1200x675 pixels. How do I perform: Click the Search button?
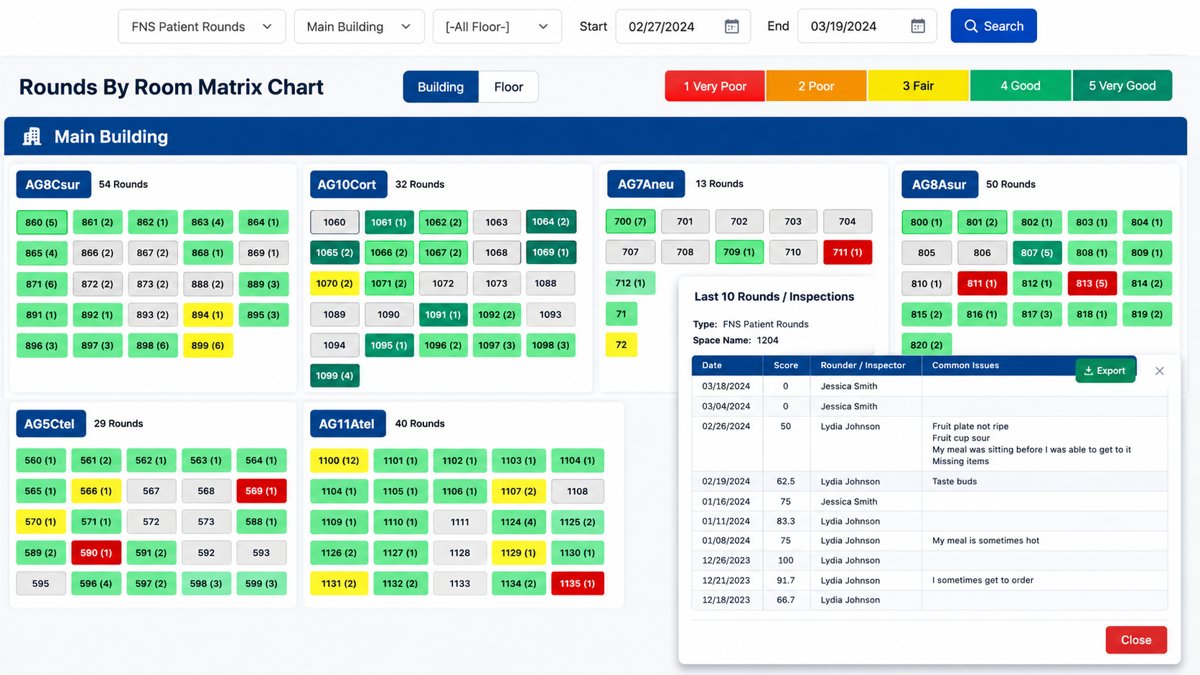pyautogui.click(x=993, y=26)
